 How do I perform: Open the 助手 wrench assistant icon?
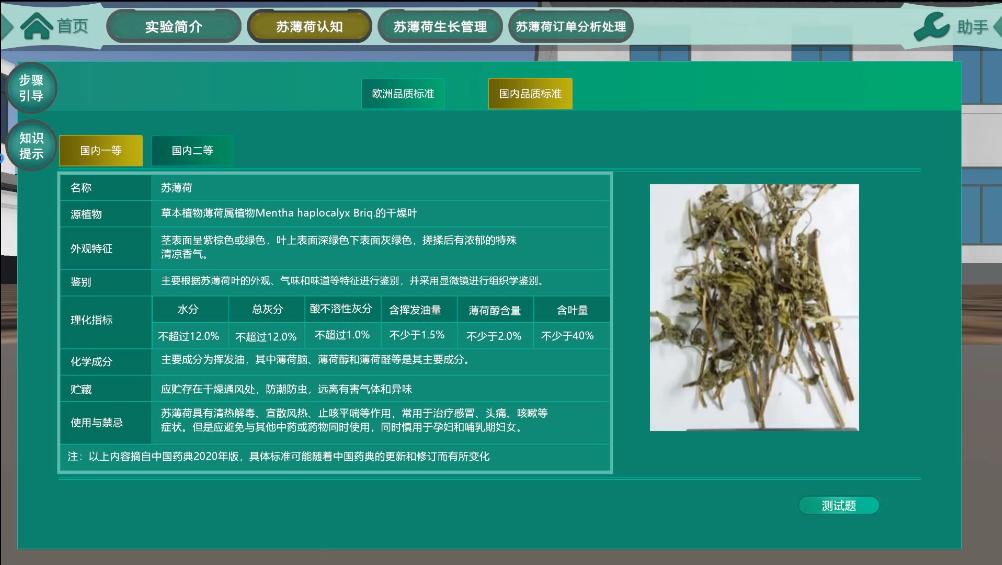tap(932, 27)
